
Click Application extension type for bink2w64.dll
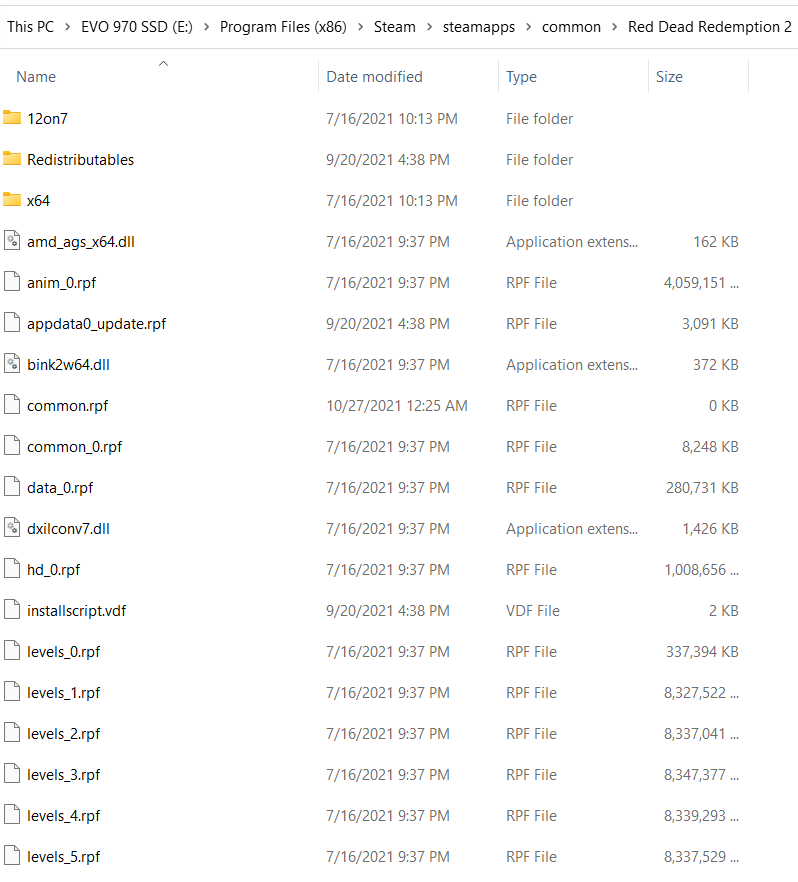[571, 365]
